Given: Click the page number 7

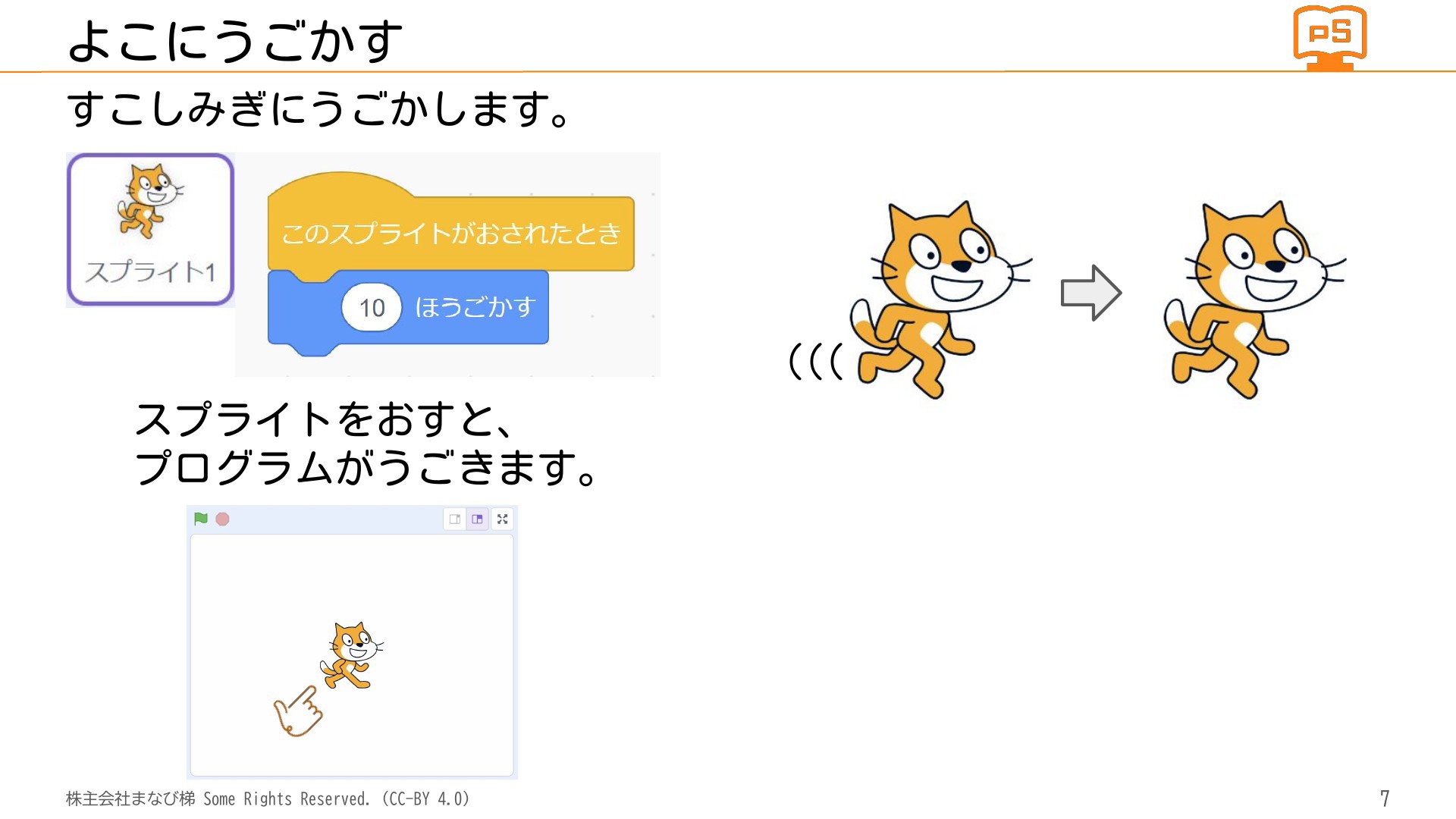Looking at the screenshot, I should coord(1385,799).
